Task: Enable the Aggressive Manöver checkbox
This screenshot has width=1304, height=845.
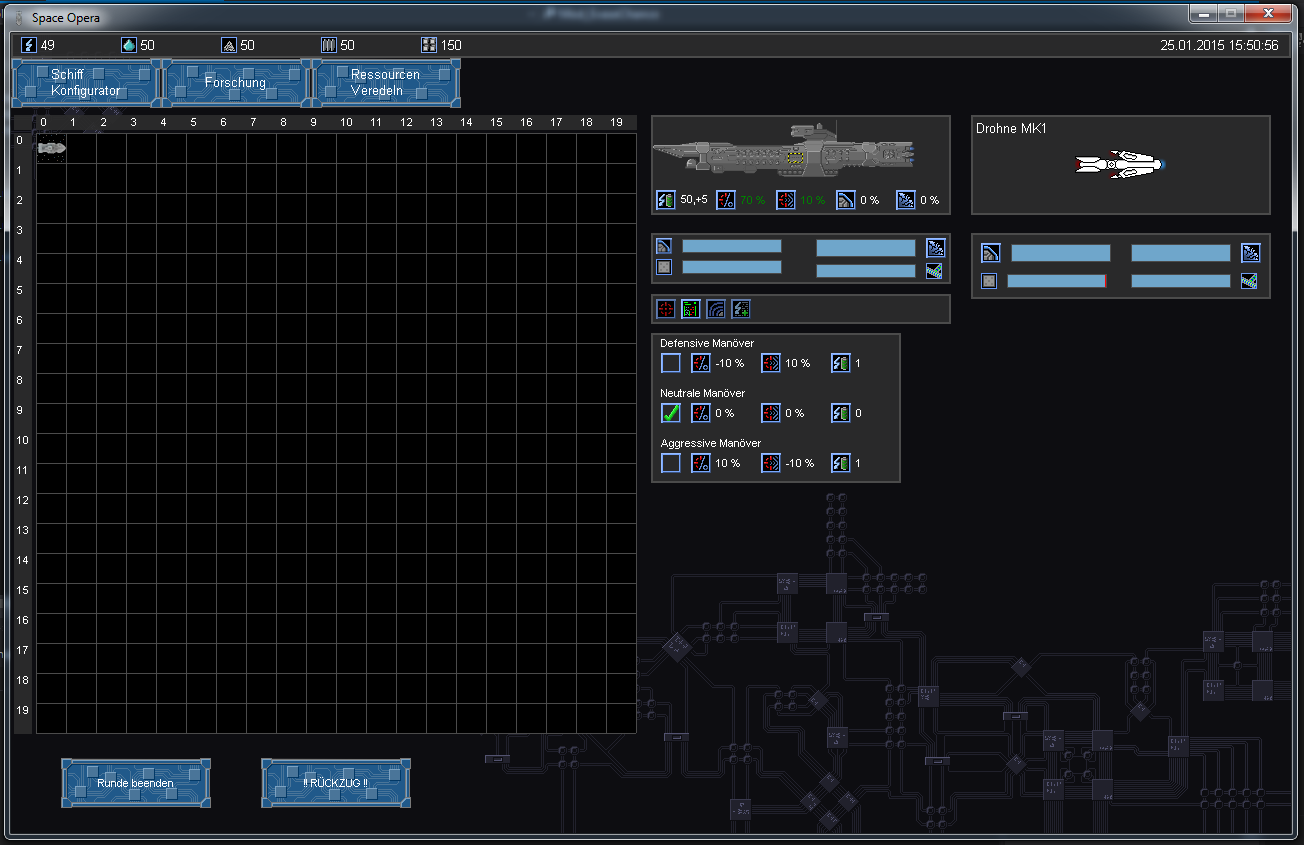Action: point(671,463)
